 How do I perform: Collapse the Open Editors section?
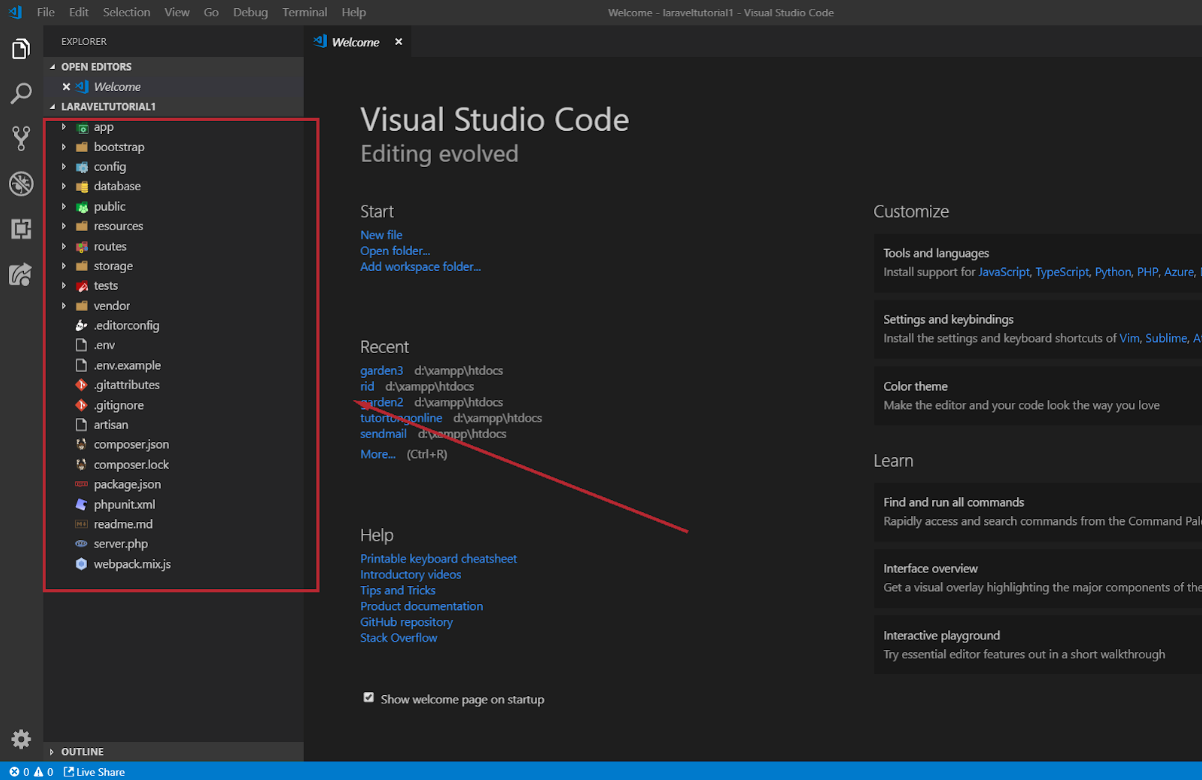[x=53, y=67]
